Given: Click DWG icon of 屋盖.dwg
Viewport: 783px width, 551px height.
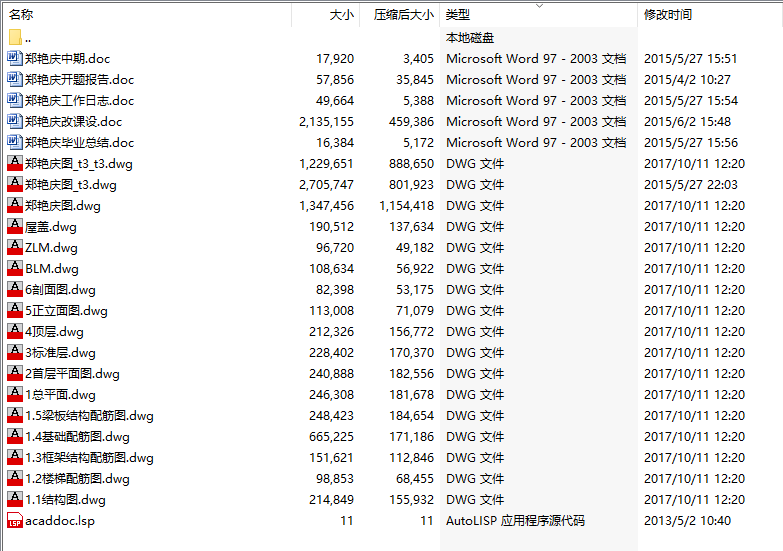Looking at the screenshot, I should pos(15,226).
